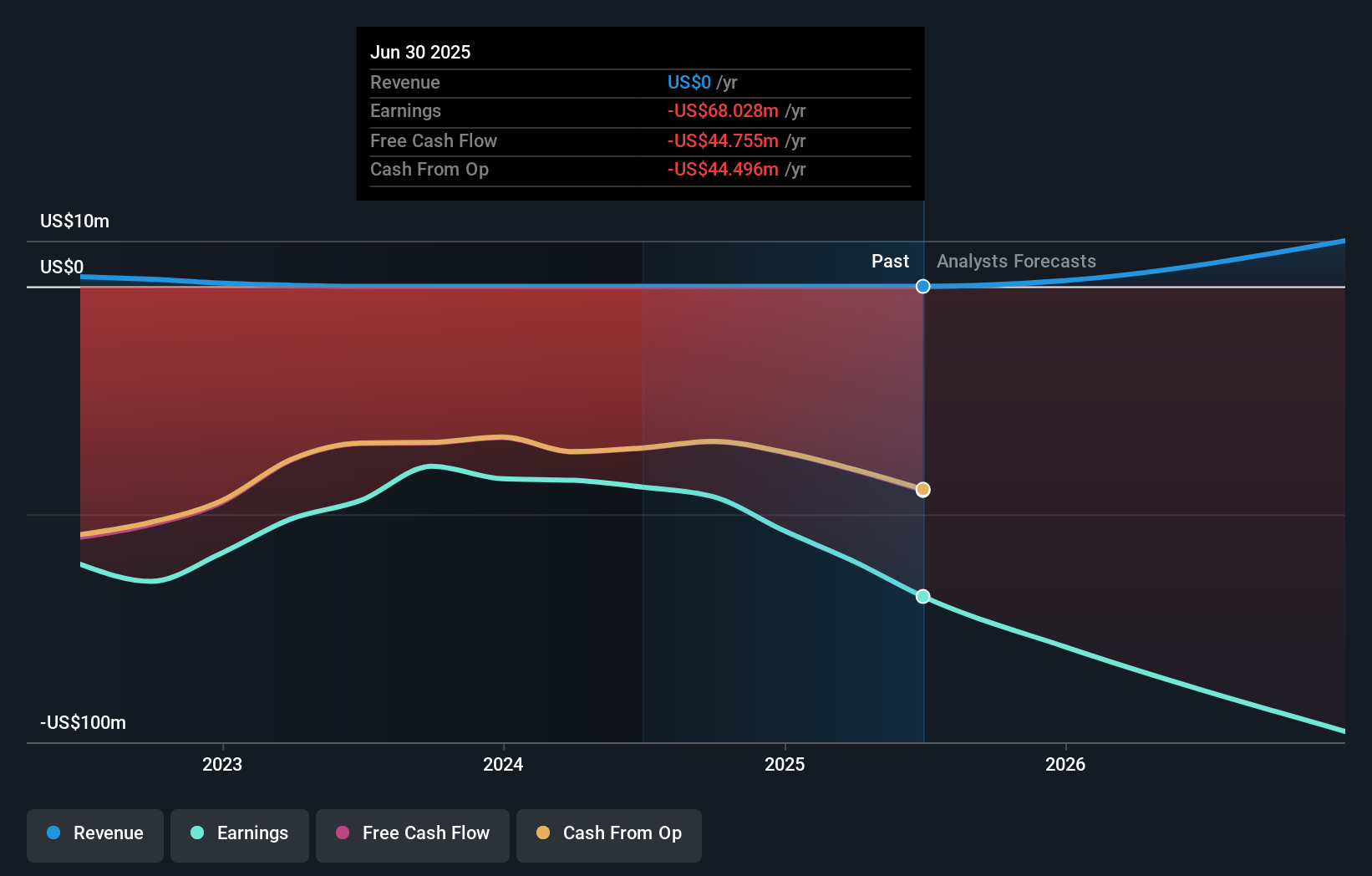Image resolution: width=1372 pixels, height=876 pixels.
Task: Click the US$0 y-axis label
Action: click(62, 267)
